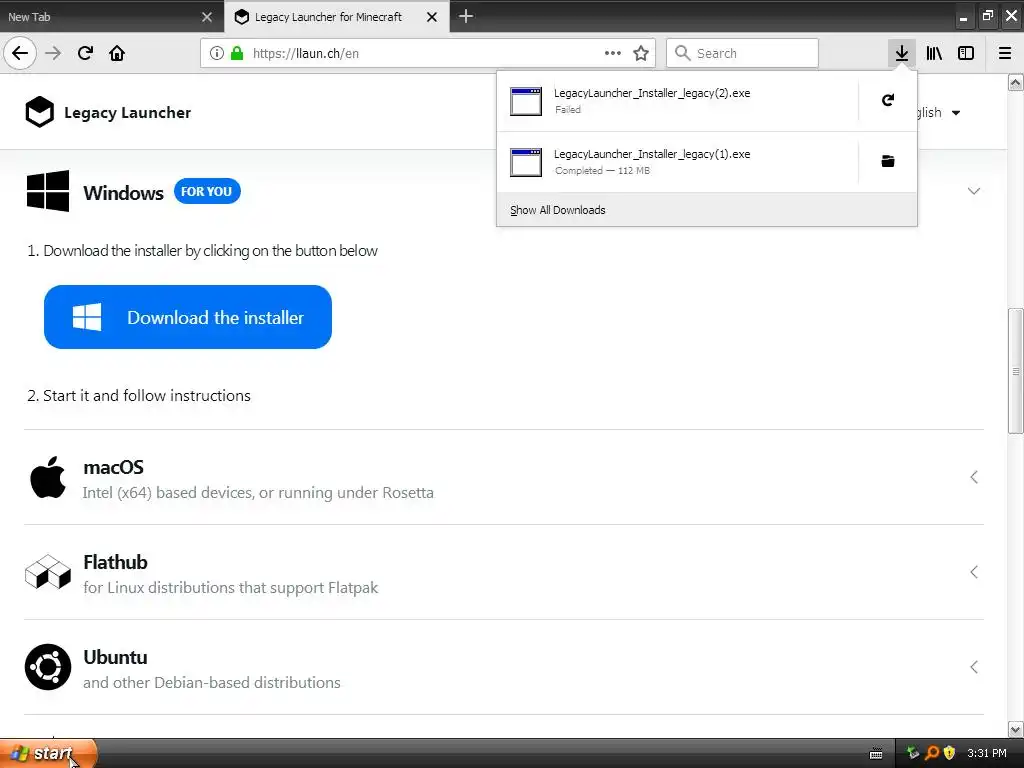Click the green secure connection padlock

[237, 53]
